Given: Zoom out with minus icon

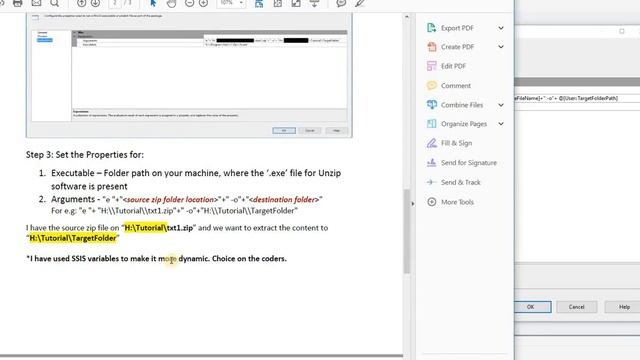Looking at the screenshot, I should coord(189,3).
